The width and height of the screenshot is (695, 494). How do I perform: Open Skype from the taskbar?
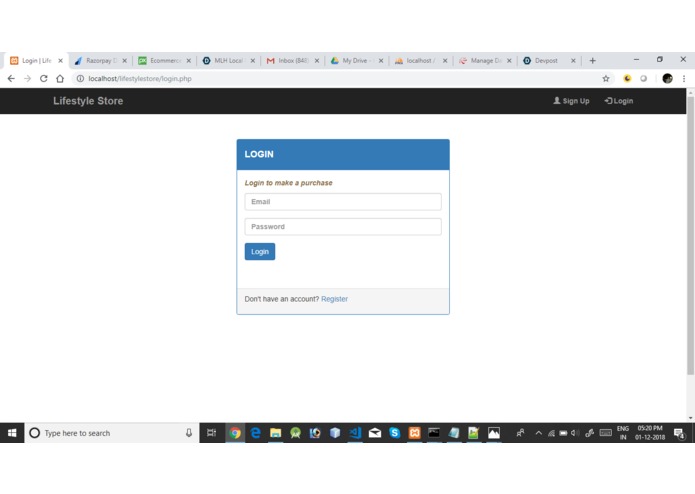394,433
